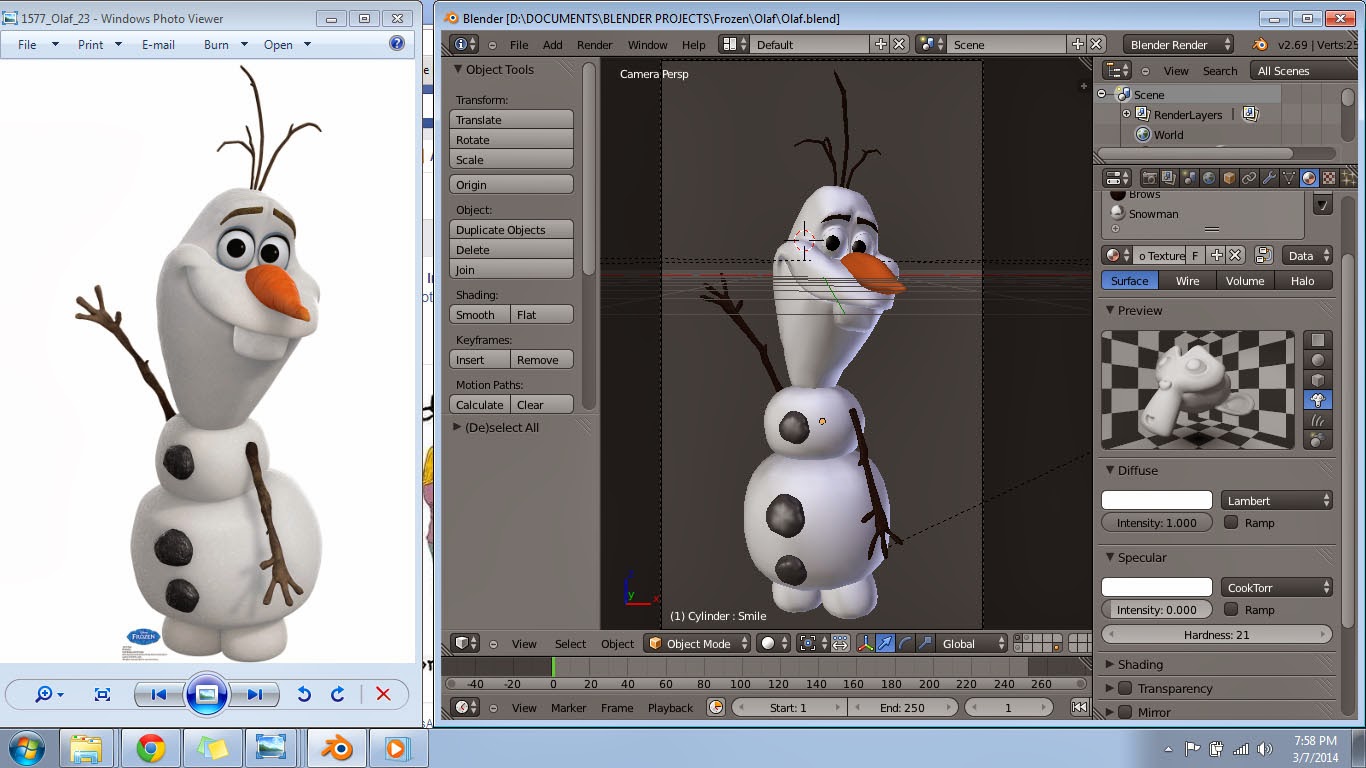Enable the Diffuse Ramp checkbox
Image resolution: width=1366 pixels, height=768 pixels.
click(1231, 522)
